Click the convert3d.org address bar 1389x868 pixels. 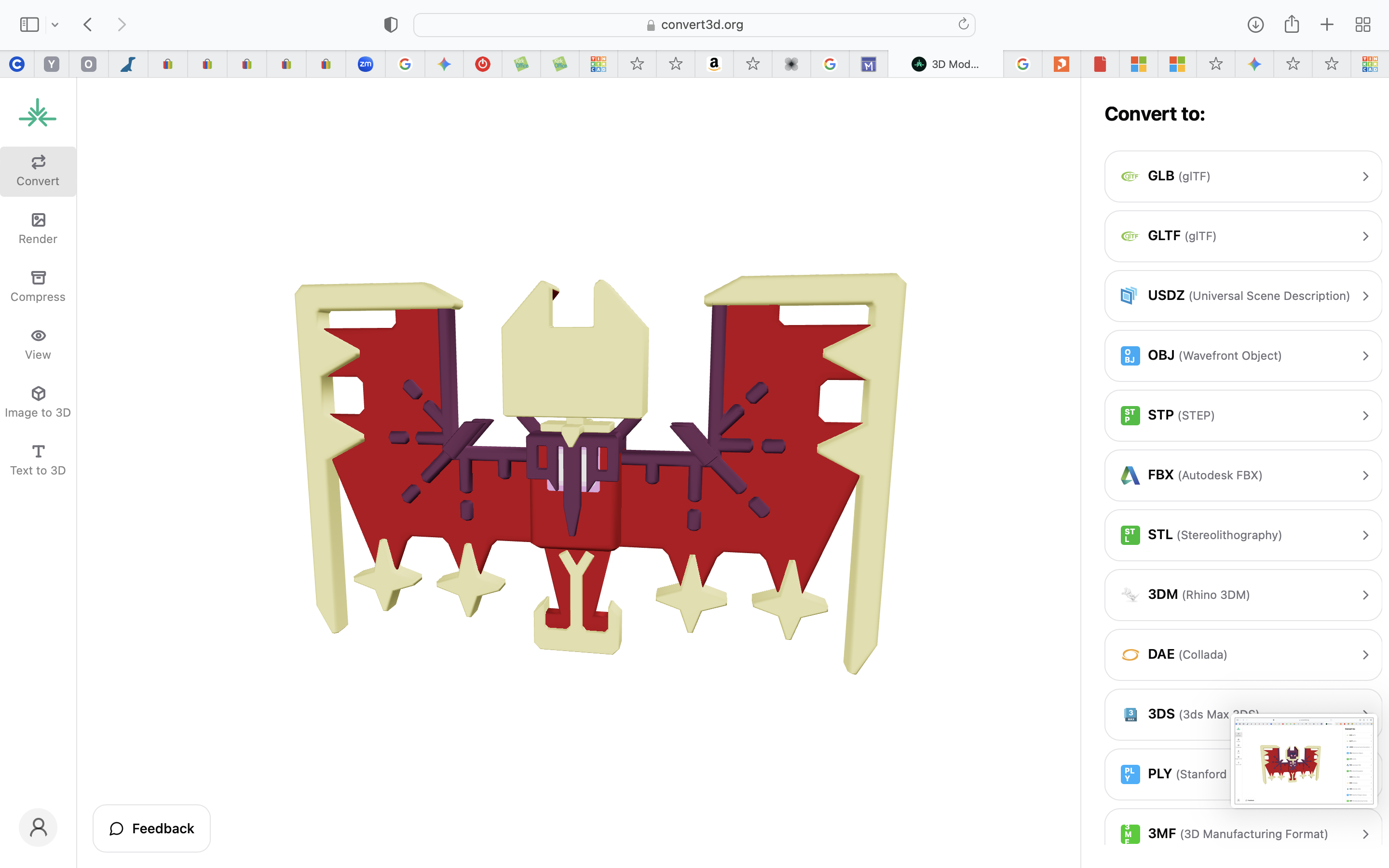[x=694, y=25]
